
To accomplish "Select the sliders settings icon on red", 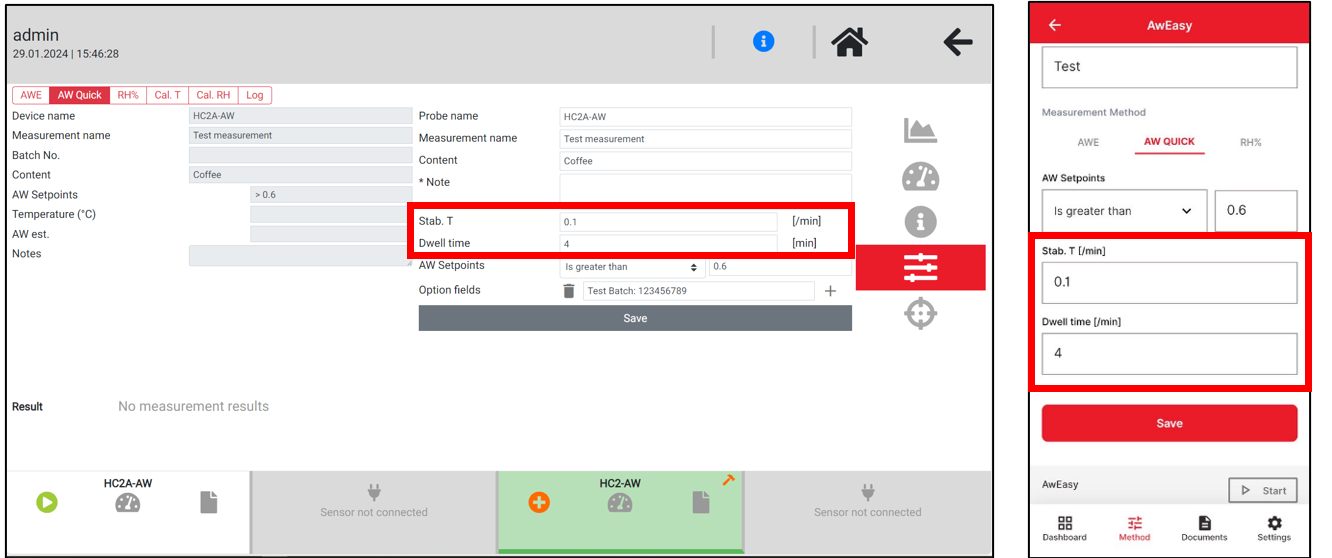I will point(920,267).
